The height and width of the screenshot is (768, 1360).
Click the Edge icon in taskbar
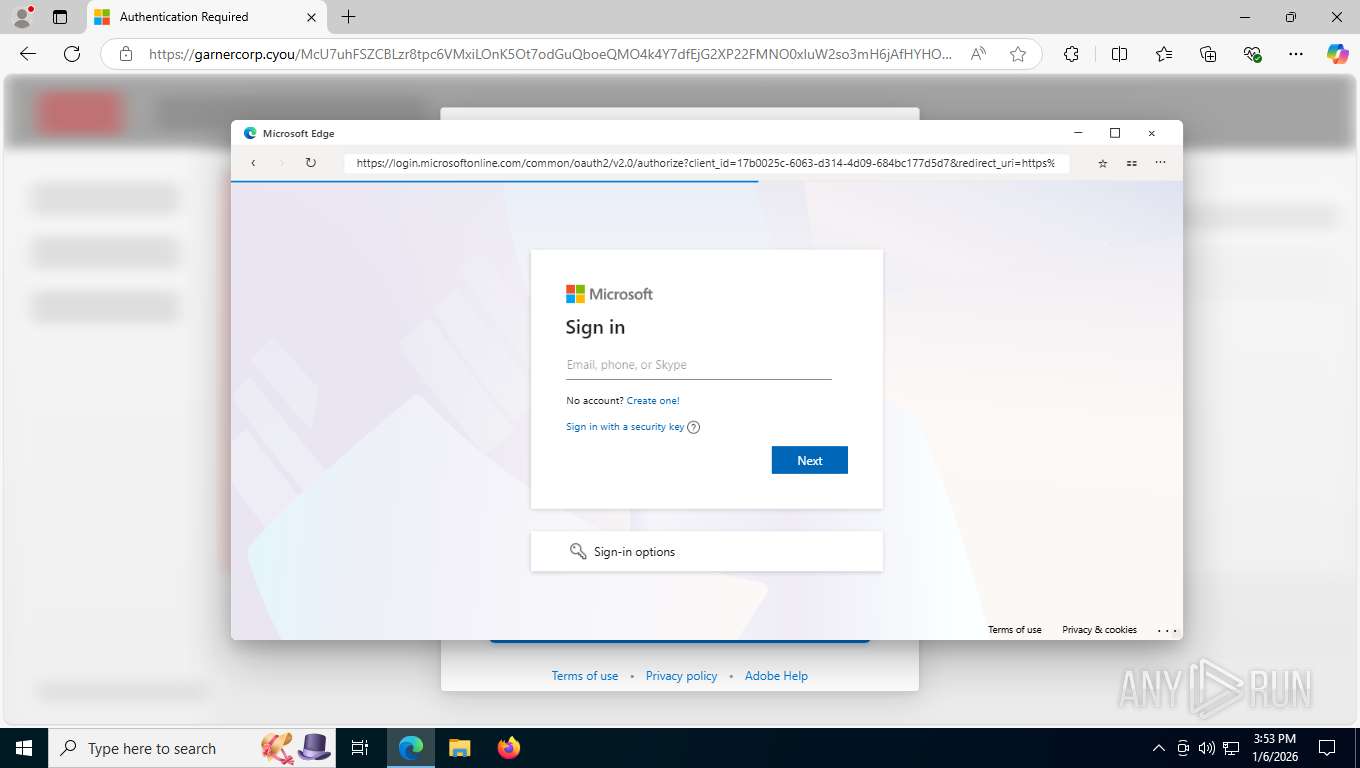pyautogui.click(x=411, y=748)
